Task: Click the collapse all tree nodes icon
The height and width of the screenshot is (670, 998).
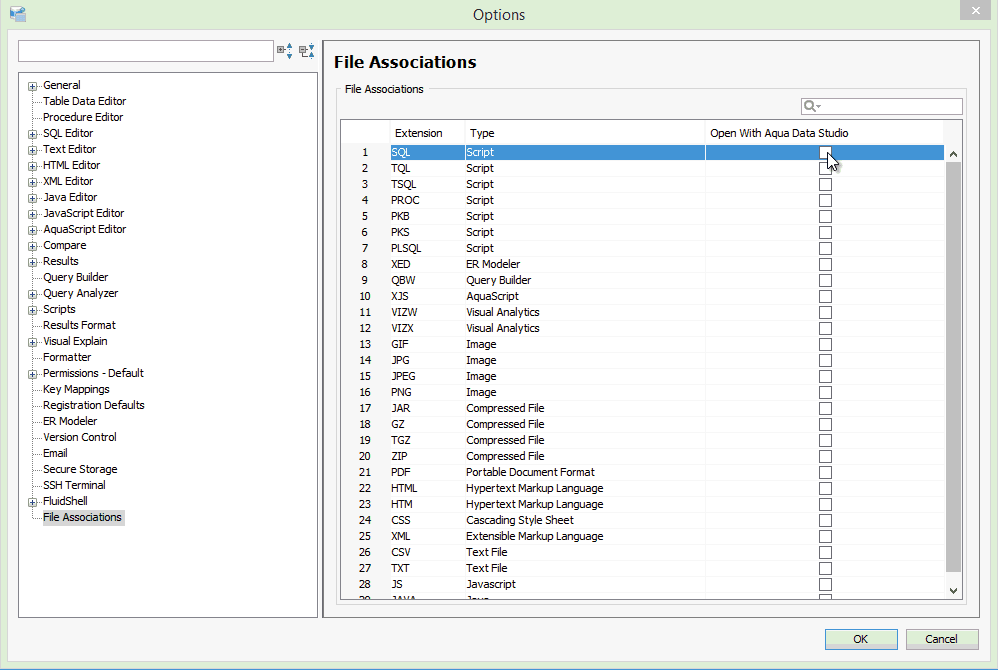Action: [x=307, y=51]
